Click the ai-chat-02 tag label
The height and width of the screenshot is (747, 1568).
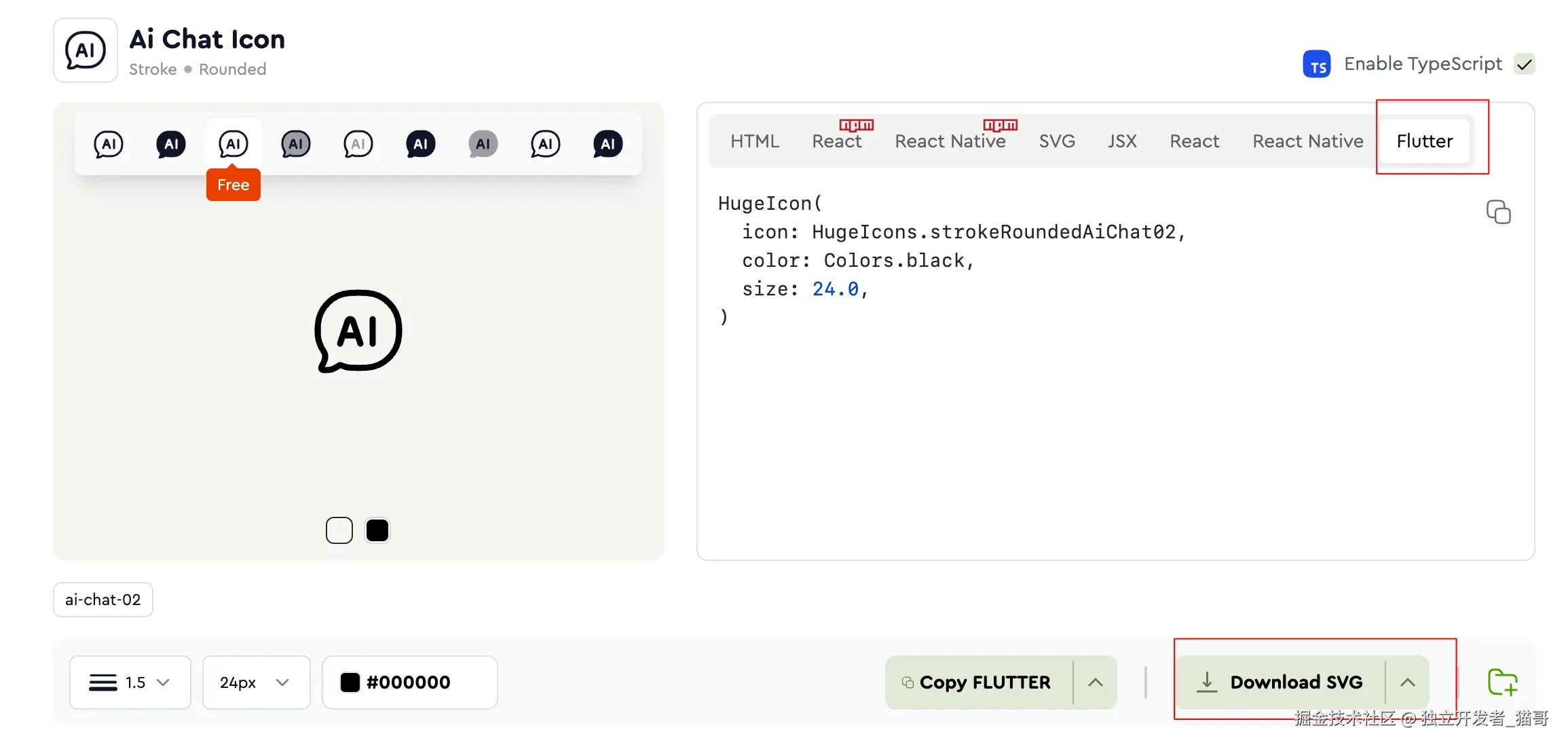pyautogui.click(x=102, y=600)
